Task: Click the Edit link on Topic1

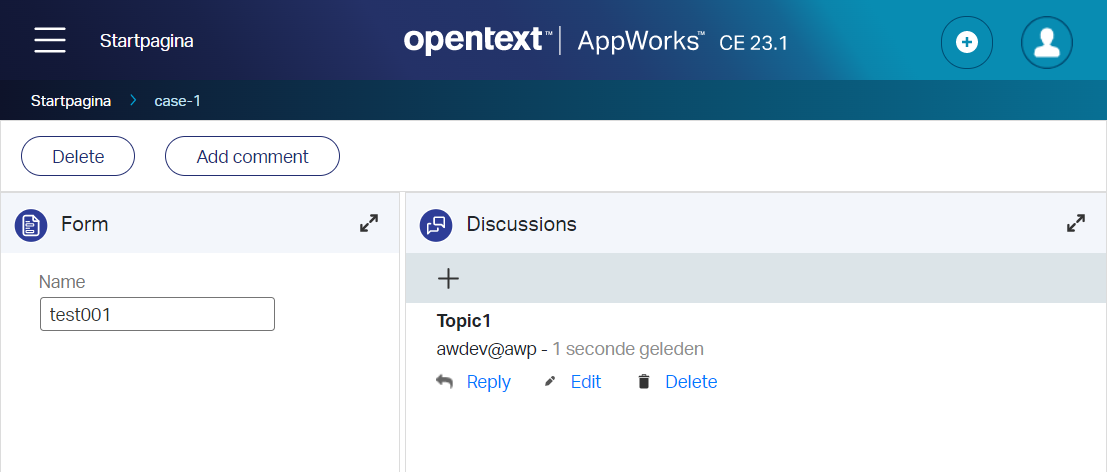Action: [586, 382]
